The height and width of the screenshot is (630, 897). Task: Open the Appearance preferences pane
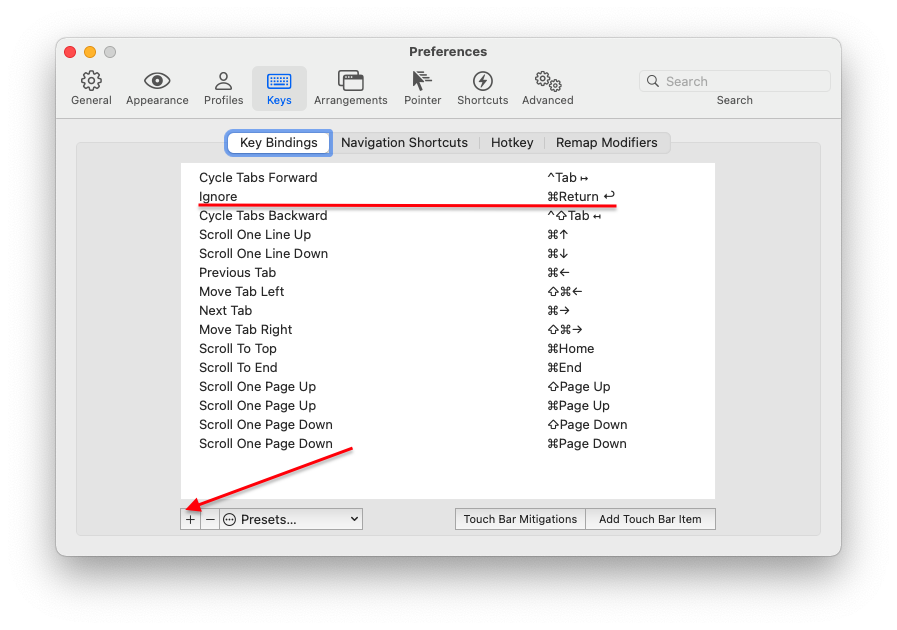click(157, 88)
